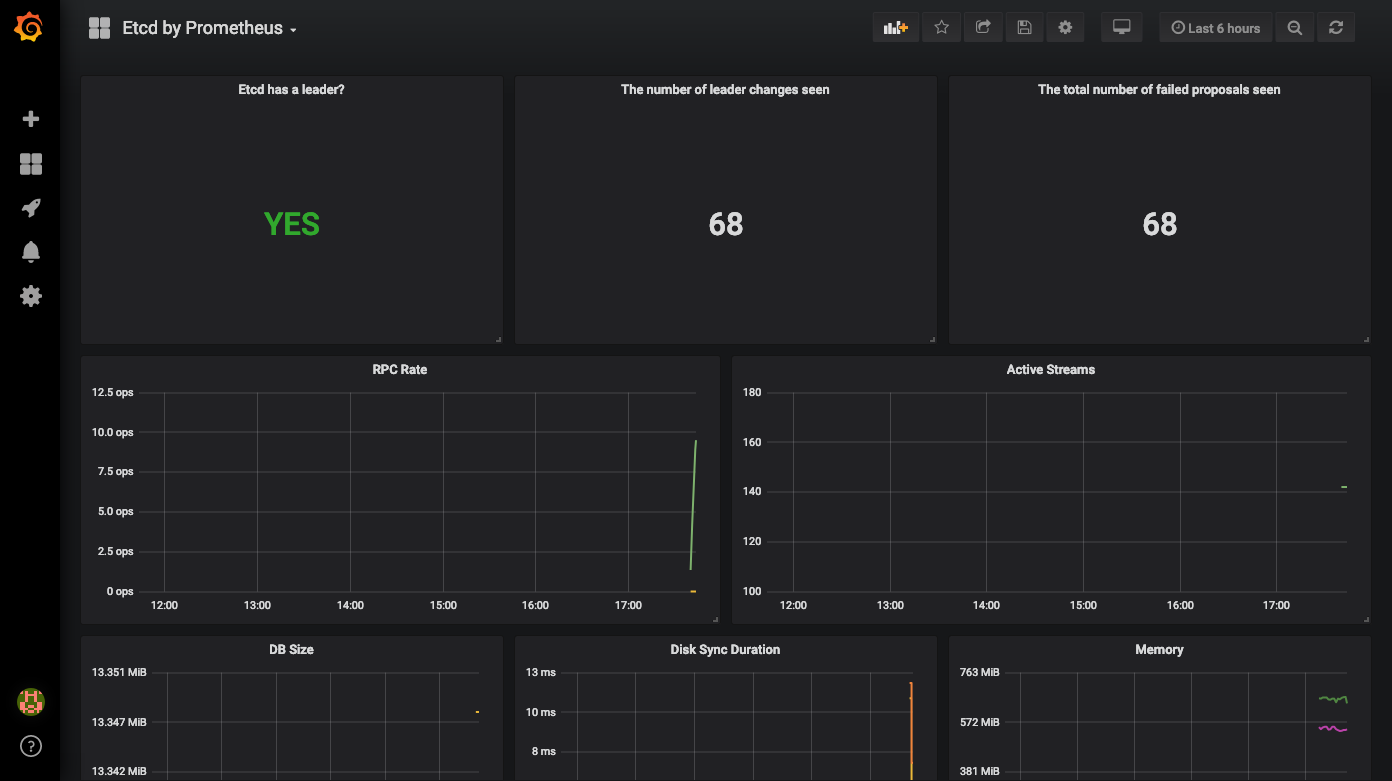Share the dashboard via share icon
The width and height of the screenshot is (1392, 781).
point(983,28)
